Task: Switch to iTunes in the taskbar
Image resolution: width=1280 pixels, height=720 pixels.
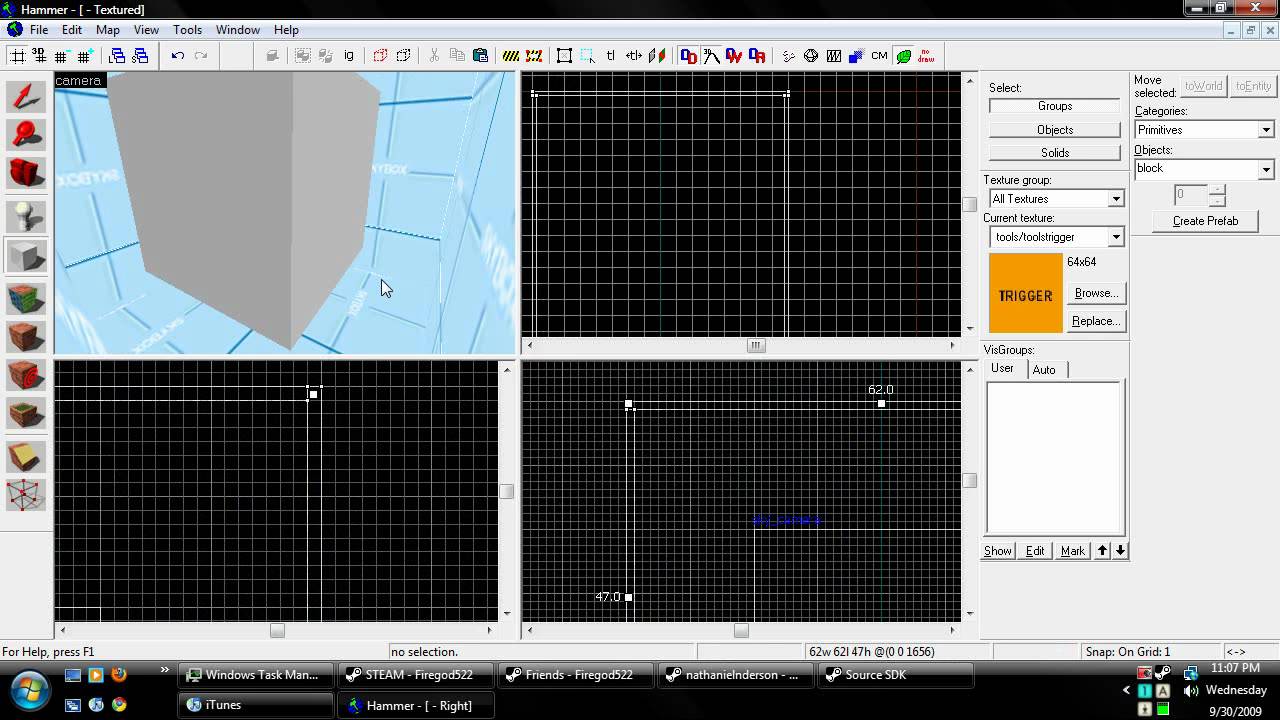Action: pyautogui.click(x=255, y=705)
